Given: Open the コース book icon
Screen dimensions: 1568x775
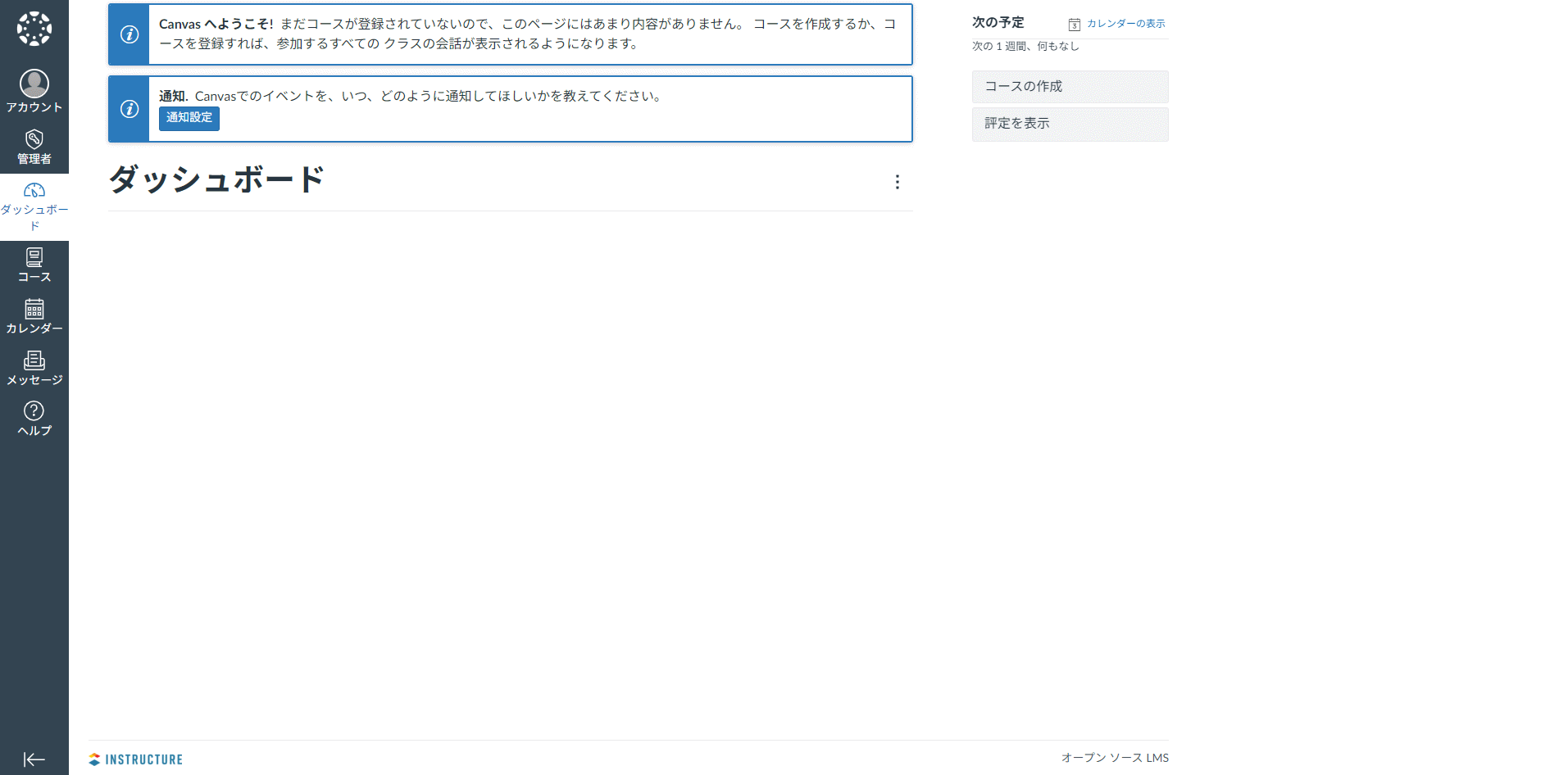Looking at the screenshot, I should click(34, 258).
